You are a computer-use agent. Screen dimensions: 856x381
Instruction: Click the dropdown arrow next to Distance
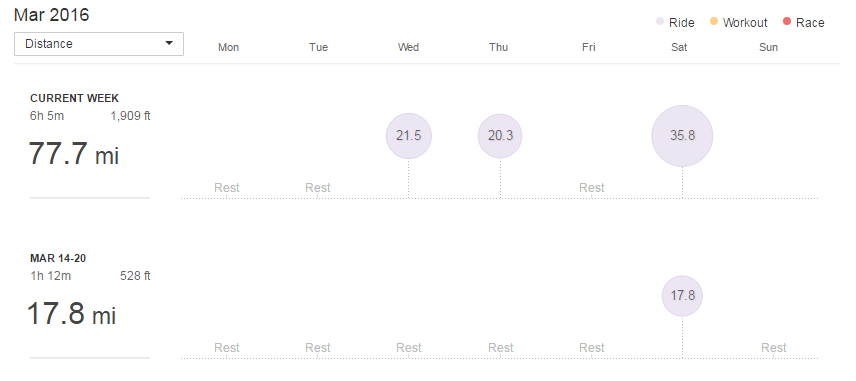tap(169, 43)
